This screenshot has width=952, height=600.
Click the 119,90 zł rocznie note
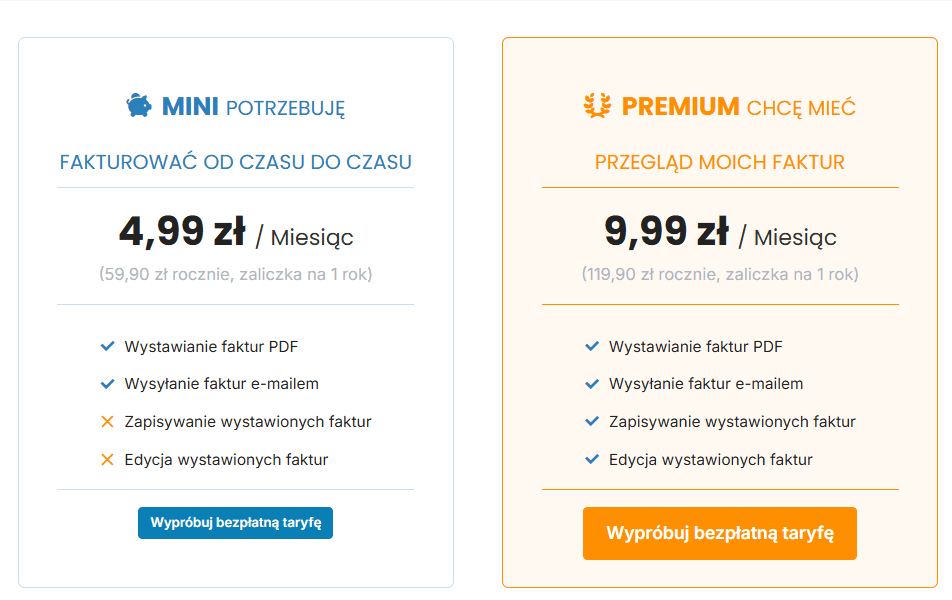(x=720, y=274)
